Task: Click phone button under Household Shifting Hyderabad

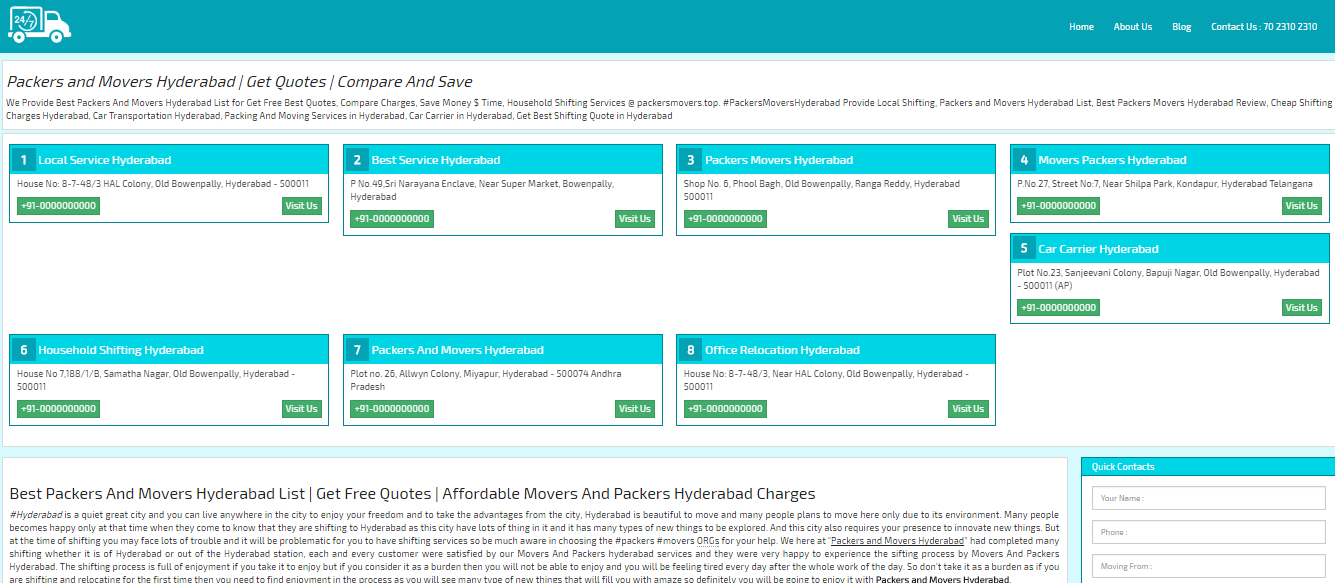Action: (58, 409)
